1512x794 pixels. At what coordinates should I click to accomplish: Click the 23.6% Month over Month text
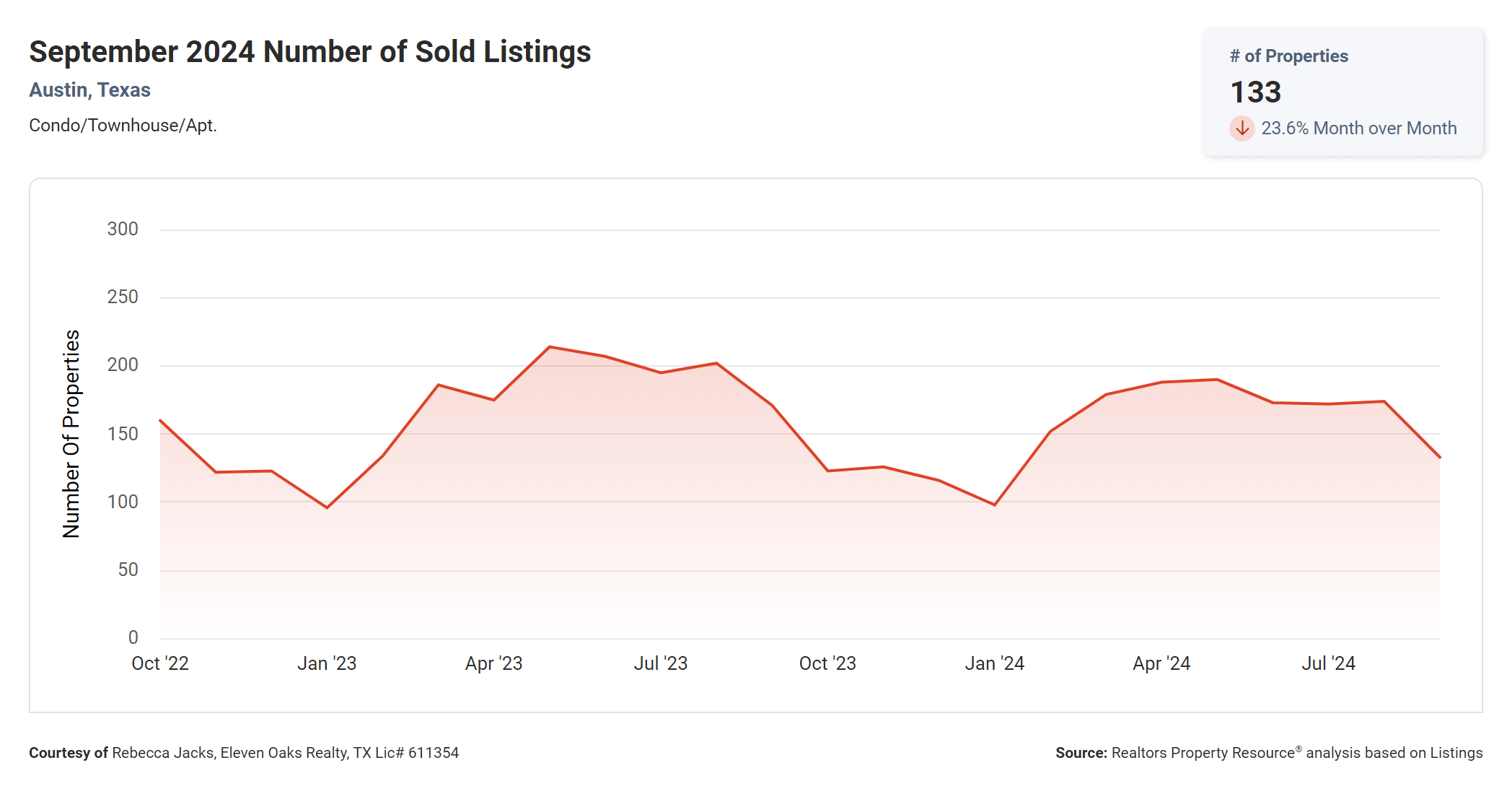[x=1358, y=128]
